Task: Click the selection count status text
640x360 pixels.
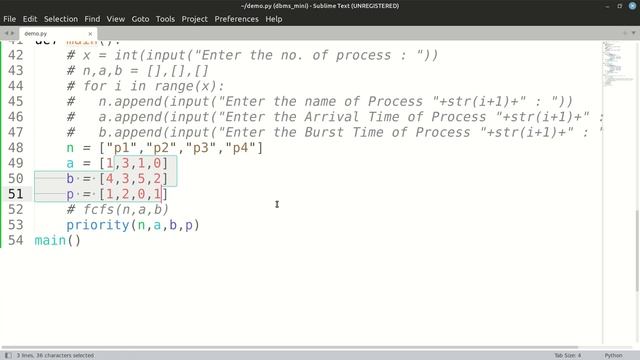Action: [x=55, y=356]
